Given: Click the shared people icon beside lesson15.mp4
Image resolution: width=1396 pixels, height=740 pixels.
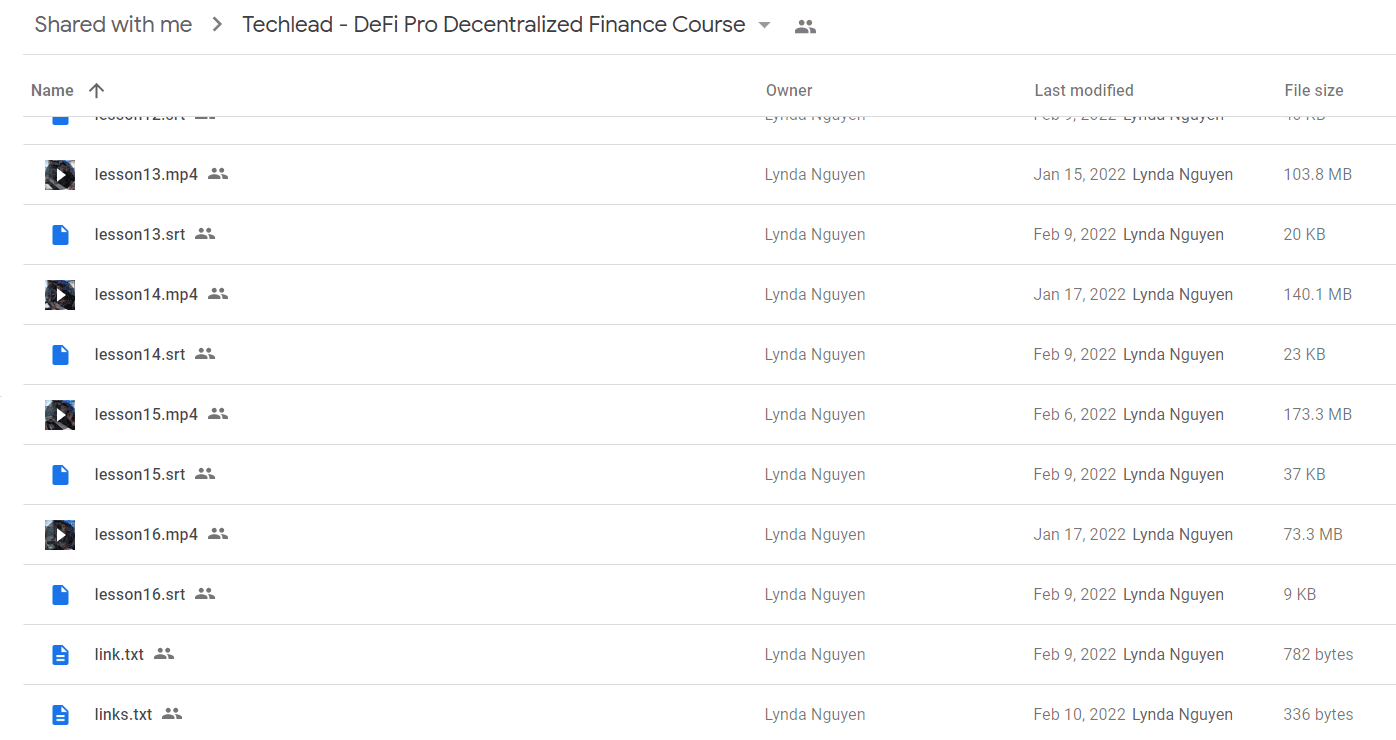Looking at the screenshot, I should (218, 414).
